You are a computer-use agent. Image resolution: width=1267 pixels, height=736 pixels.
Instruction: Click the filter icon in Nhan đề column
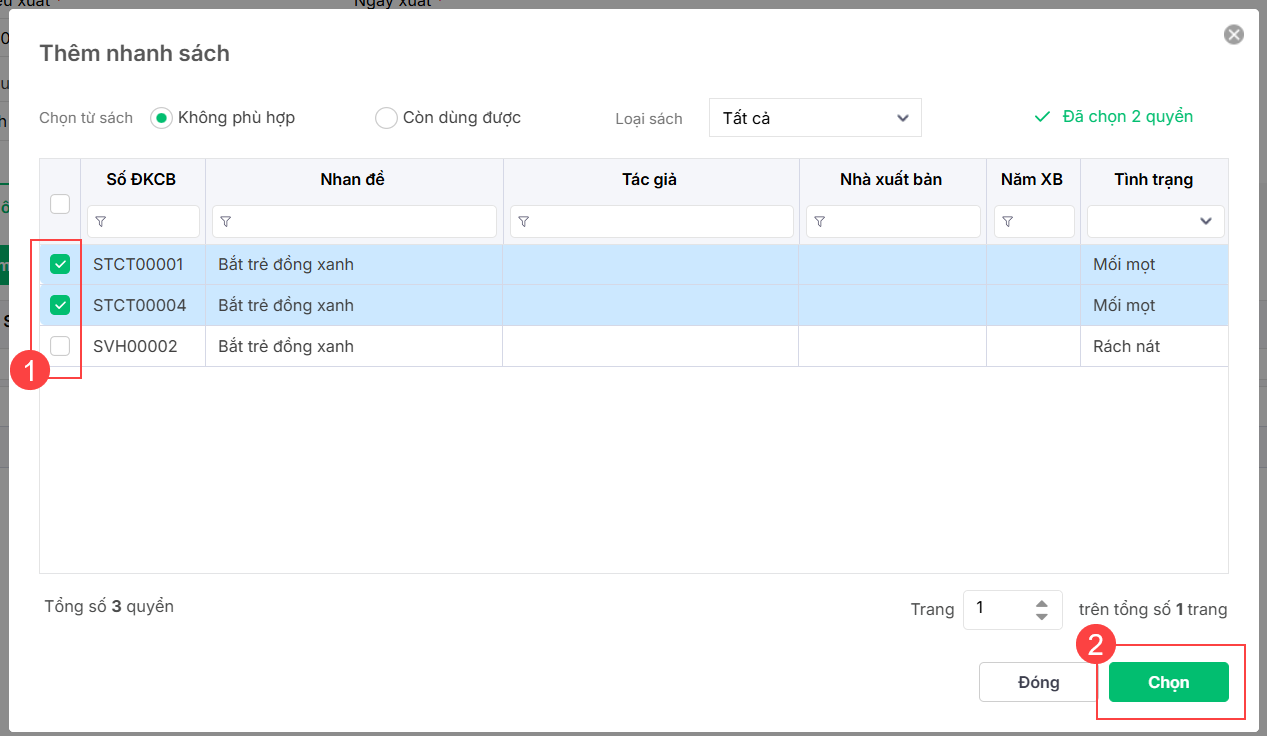point(225,222)
